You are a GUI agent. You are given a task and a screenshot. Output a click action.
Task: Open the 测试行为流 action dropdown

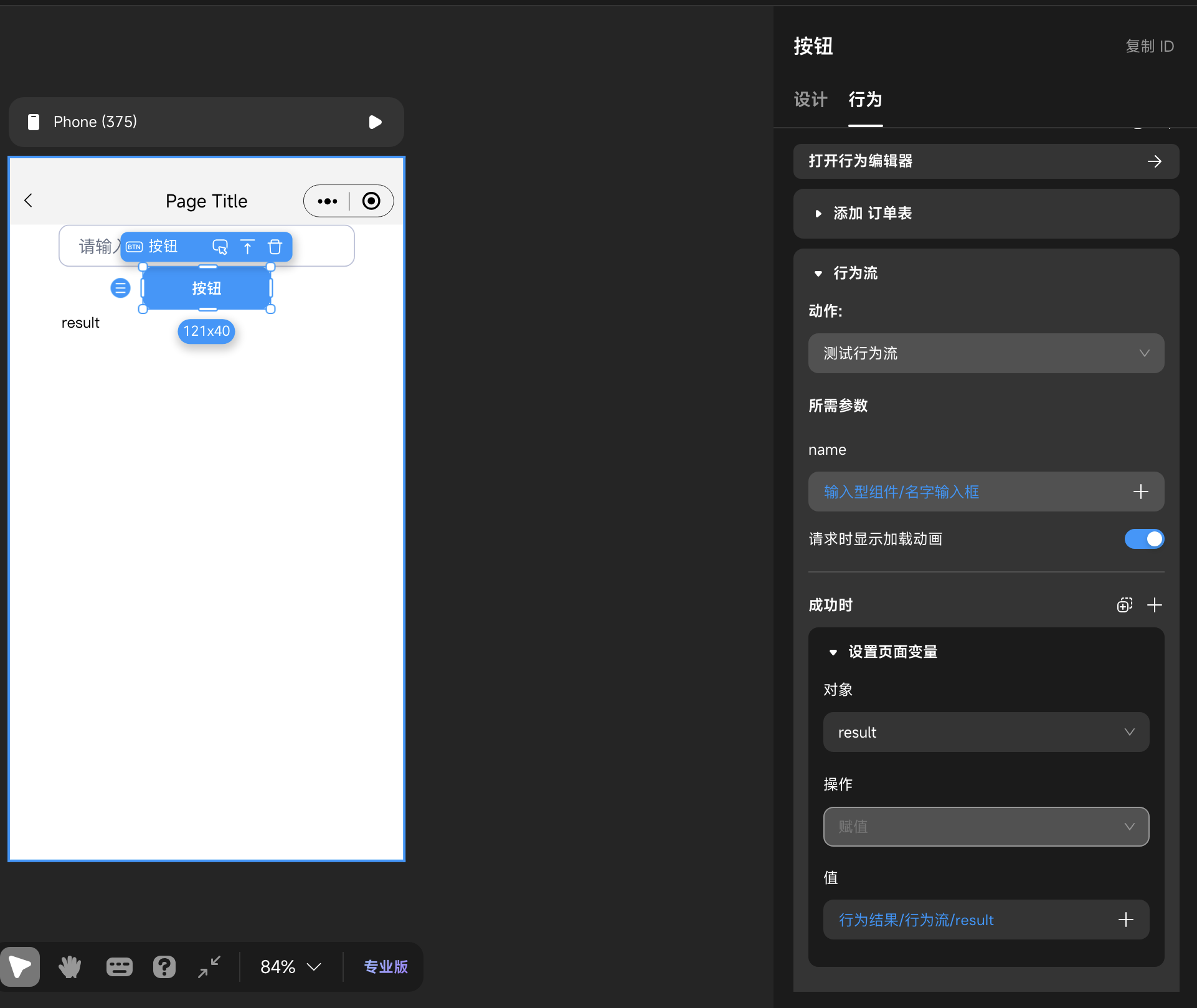tap(985, 353)
